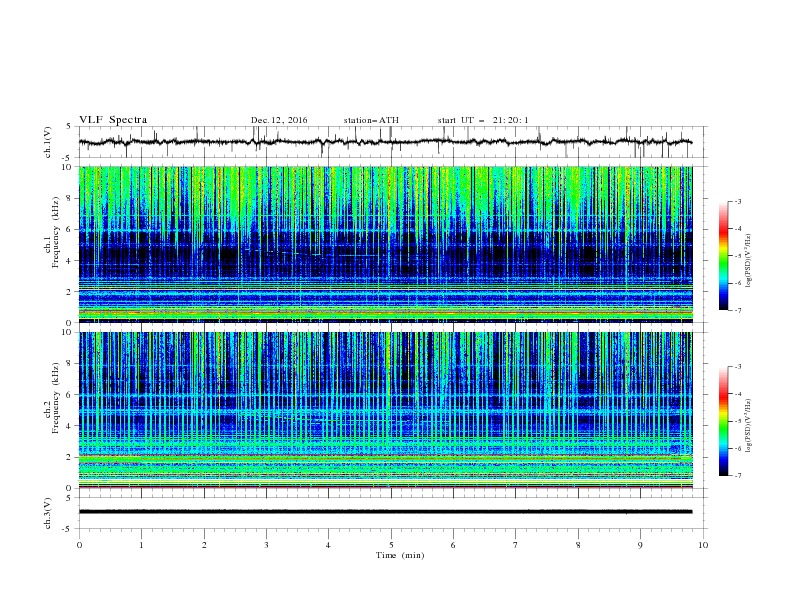Click the "VLF Spectra" plot title
Screen dimensions: 792x612
coord(113,120)
